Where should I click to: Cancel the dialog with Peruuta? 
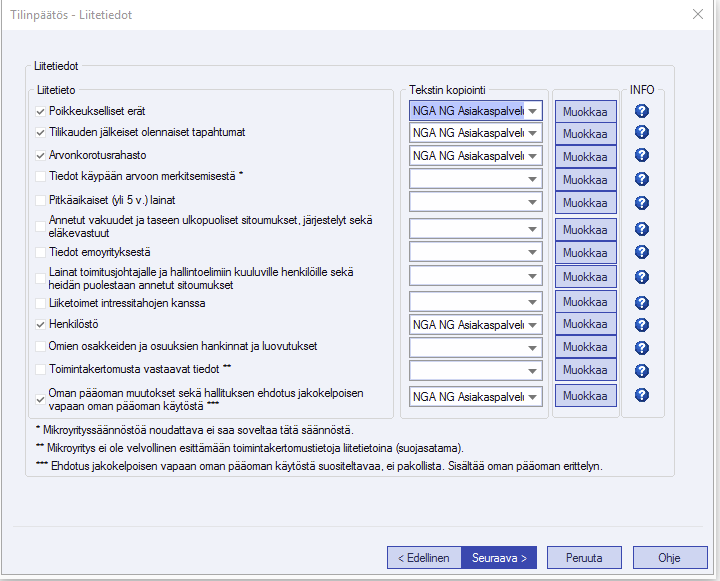coord(583,557)
